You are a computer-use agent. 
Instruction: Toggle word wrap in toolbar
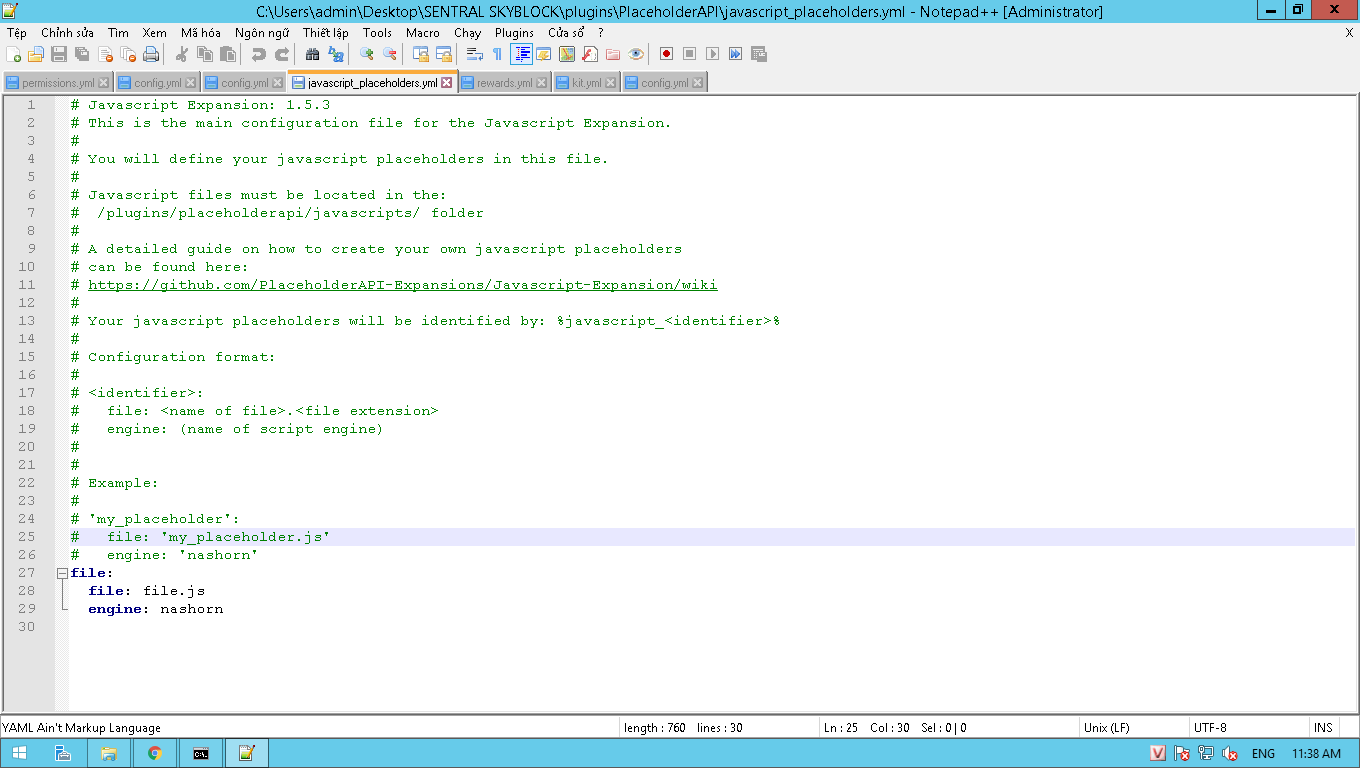coord(475,54)
